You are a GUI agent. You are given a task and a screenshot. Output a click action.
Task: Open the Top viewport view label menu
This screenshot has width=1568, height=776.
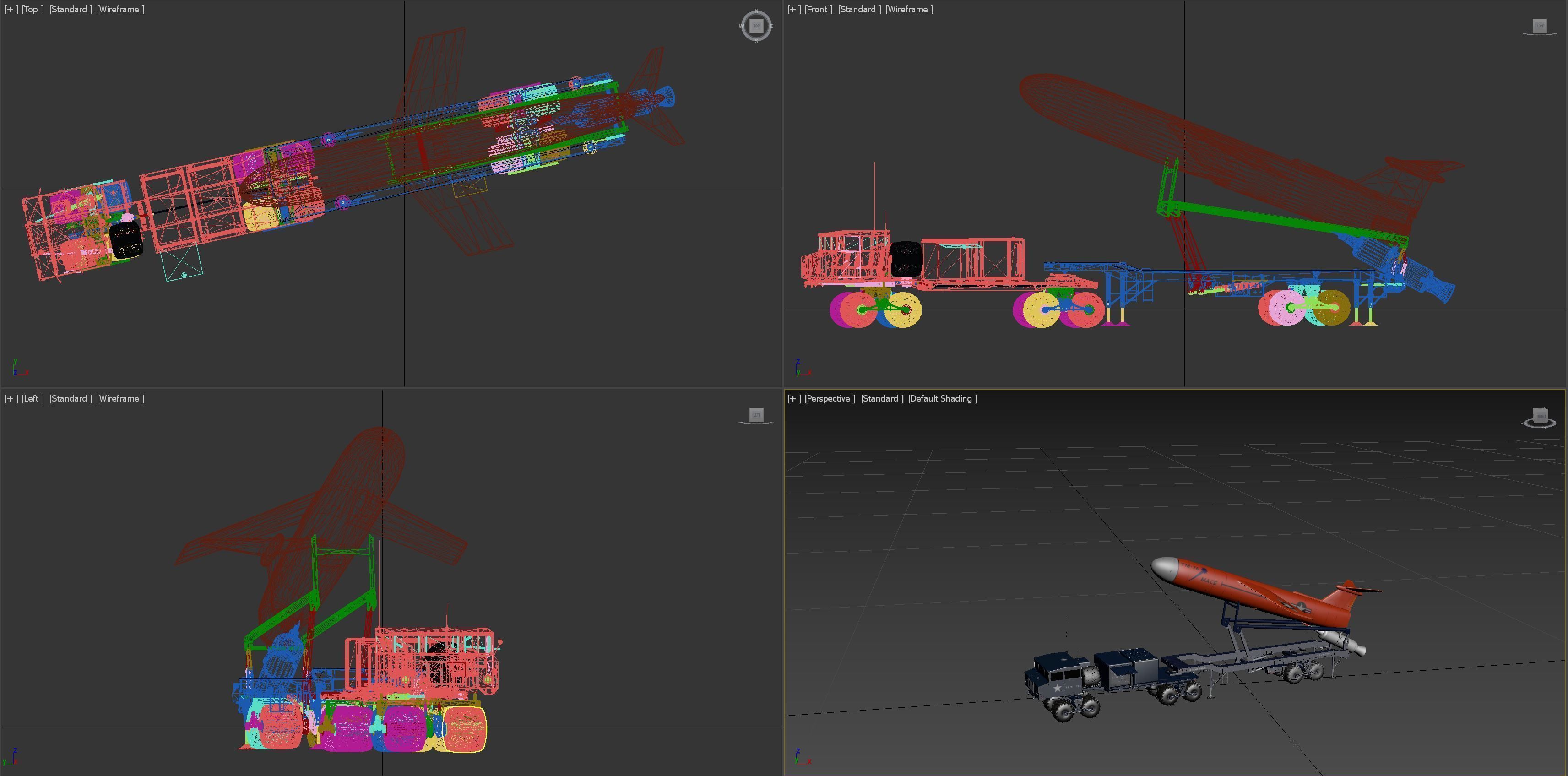point(33,9)
